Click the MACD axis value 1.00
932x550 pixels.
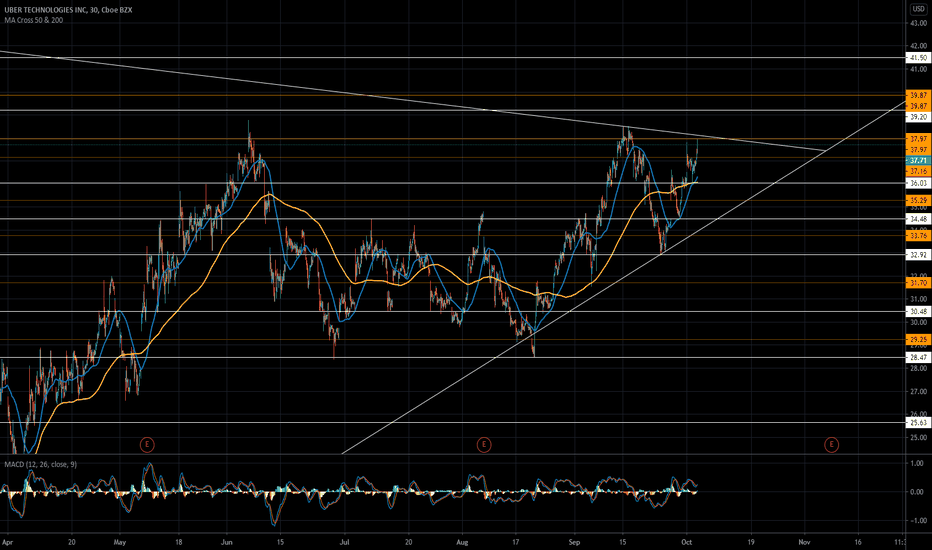pyautogui.click(x=917, y=463)
